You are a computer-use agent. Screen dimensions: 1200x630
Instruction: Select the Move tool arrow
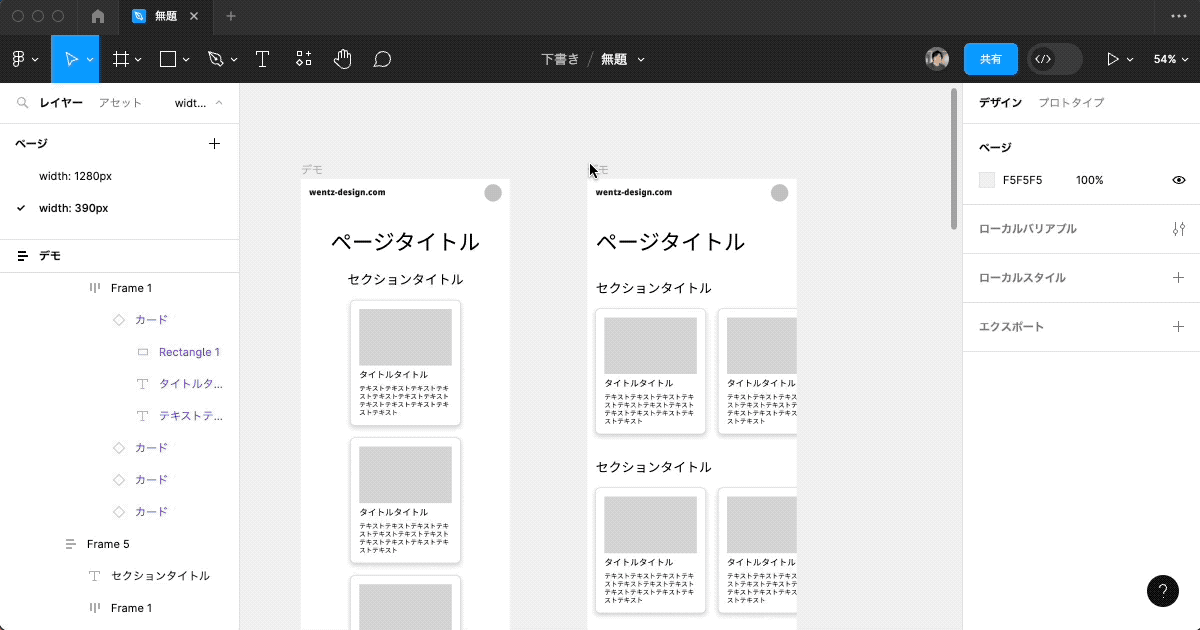point(70,59)
